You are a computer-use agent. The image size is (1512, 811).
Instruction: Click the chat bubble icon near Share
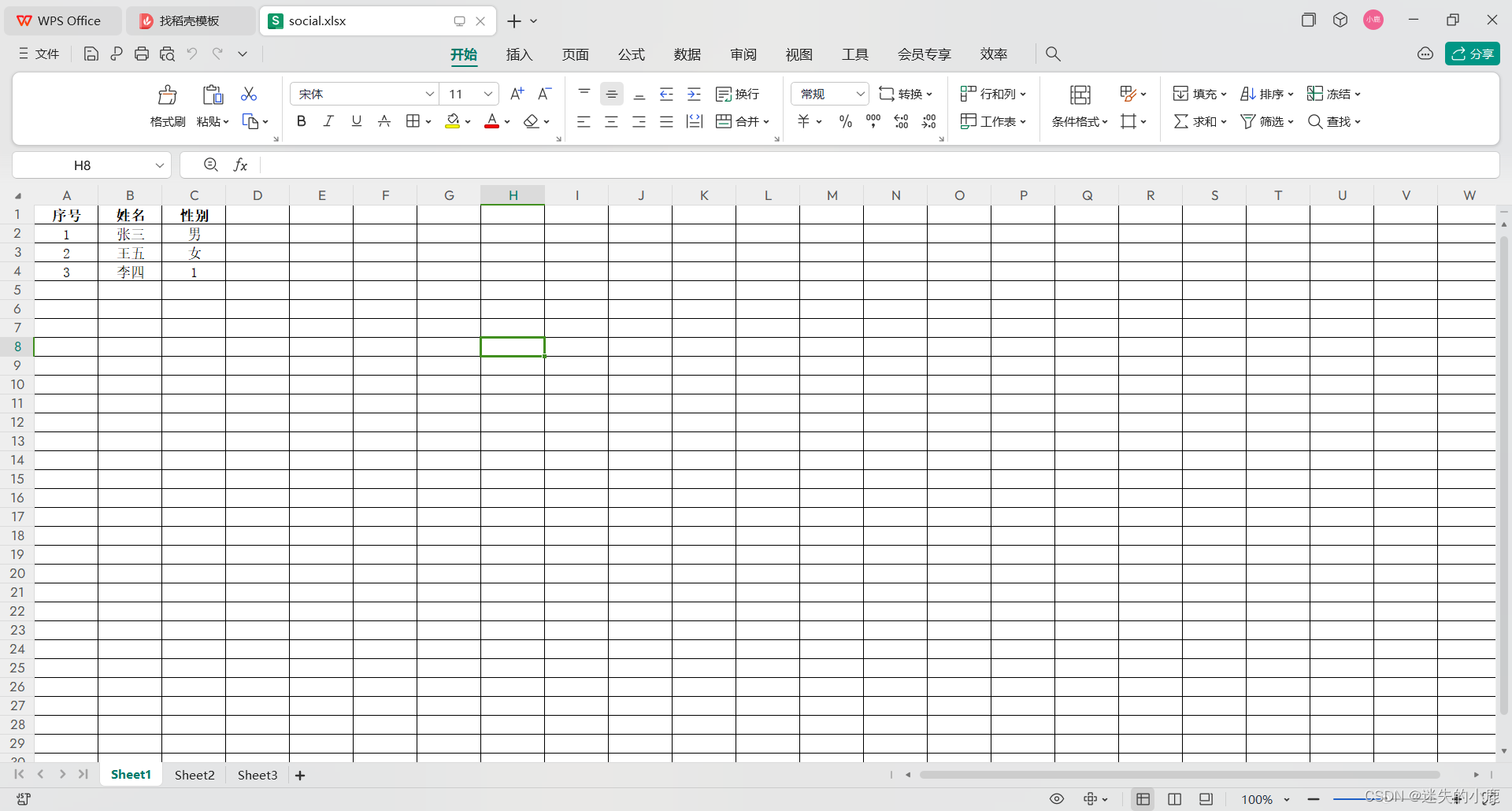pyautogui.click(x=1425, y=54)
